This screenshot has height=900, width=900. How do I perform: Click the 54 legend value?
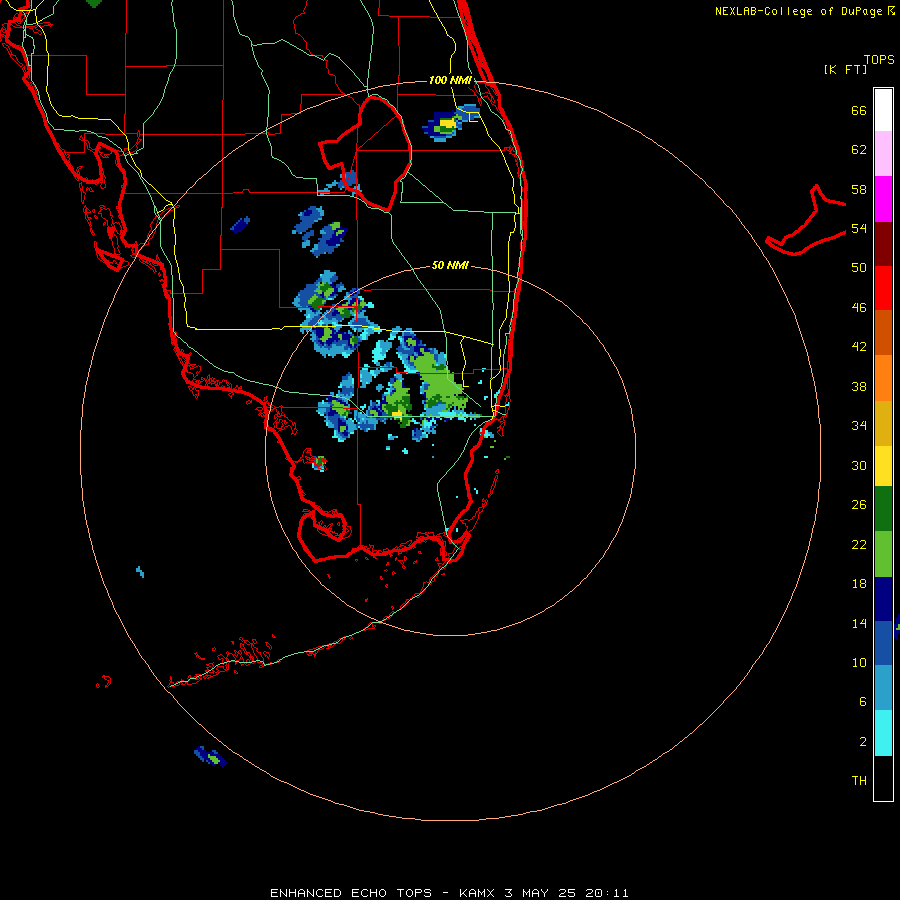coord(859,228)
